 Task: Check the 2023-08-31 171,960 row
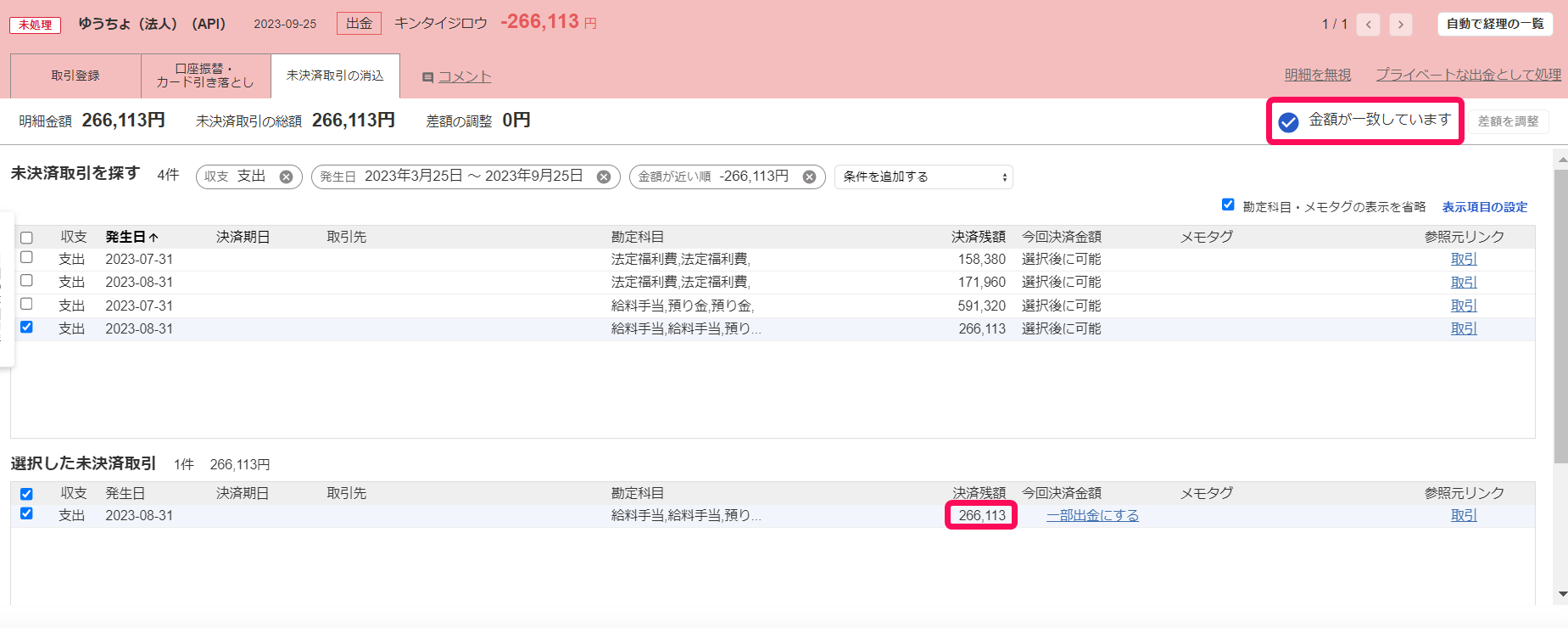26,280
